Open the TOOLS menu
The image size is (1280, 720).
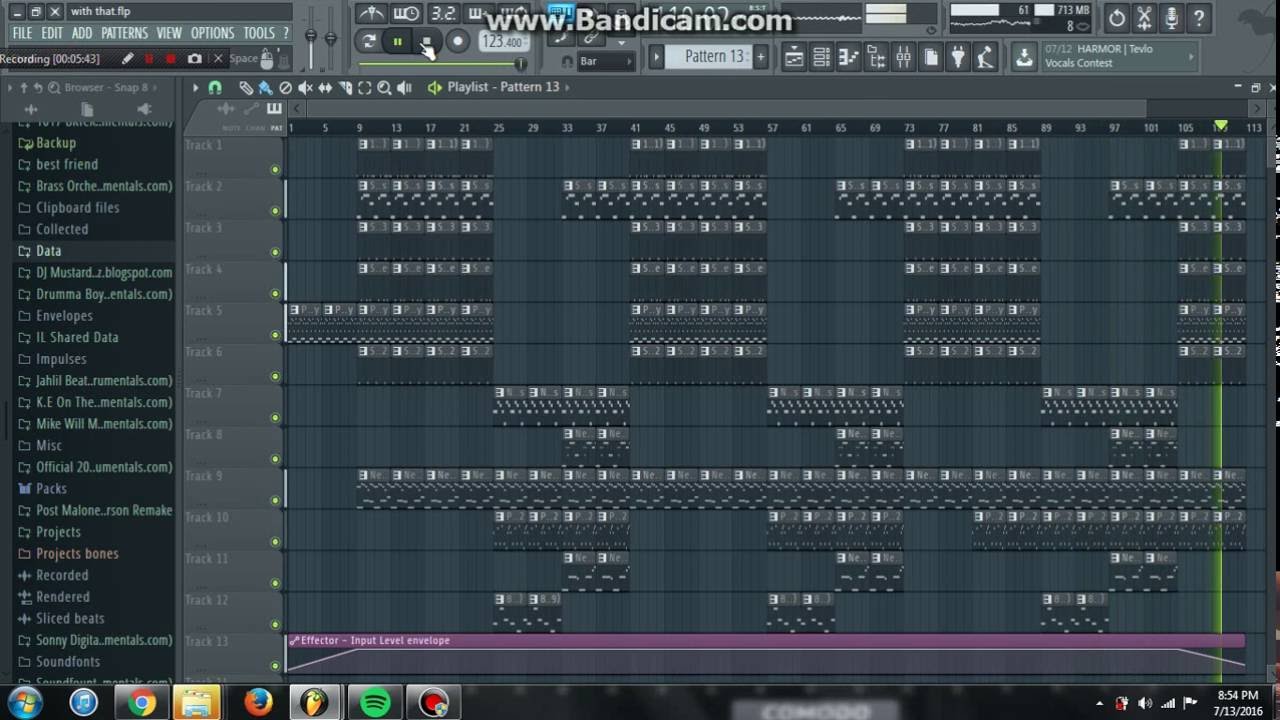click(x=259, y=33)
